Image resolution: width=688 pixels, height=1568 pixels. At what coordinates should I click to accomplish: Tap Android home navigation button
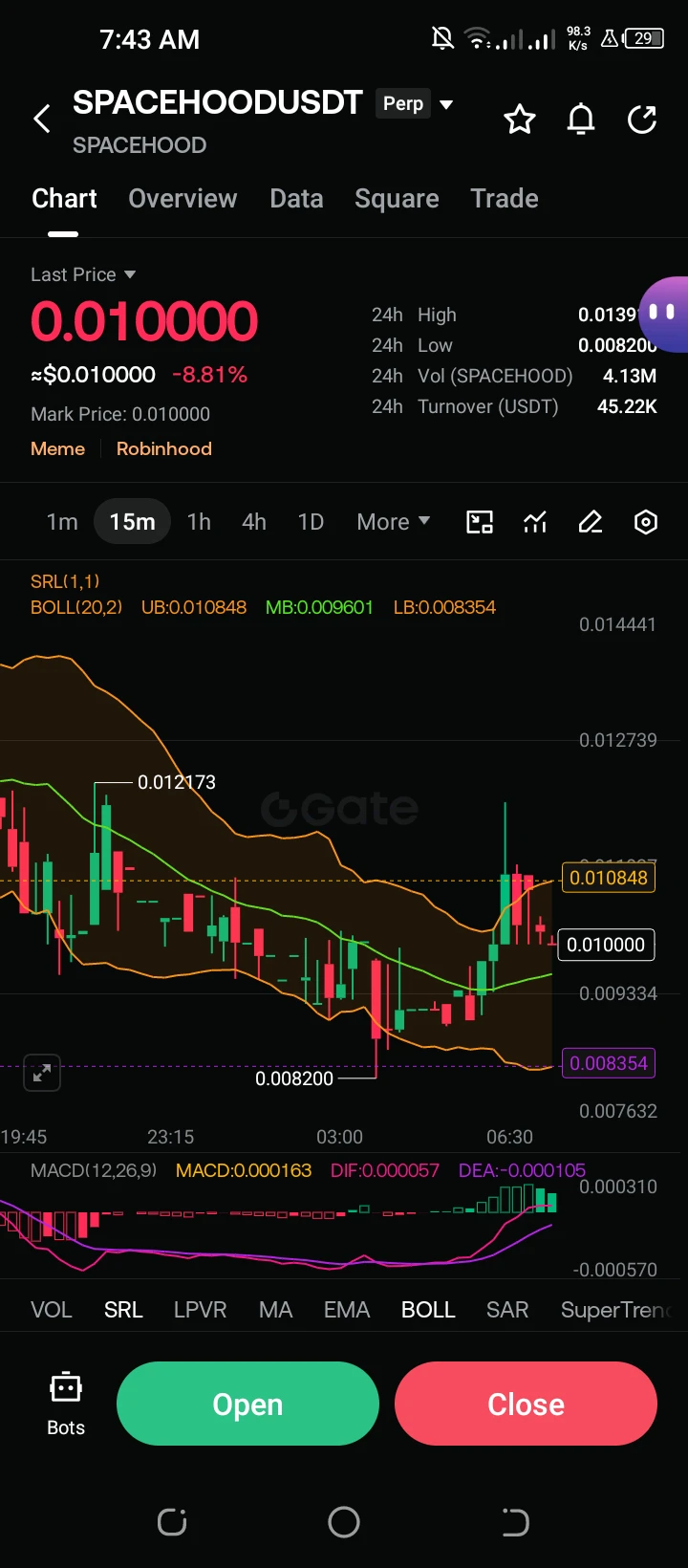pos(344,1522)
